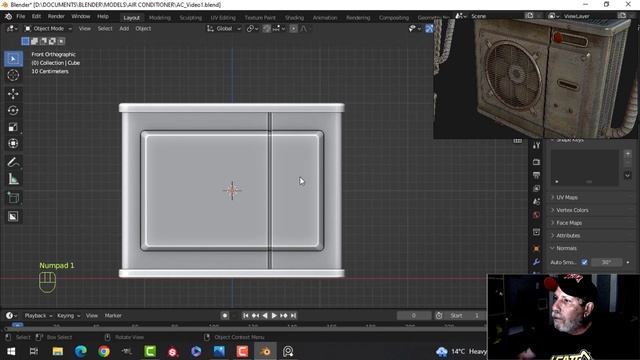Click play animation button
This screenshot has height=360, width=640.
pos(274,316)
